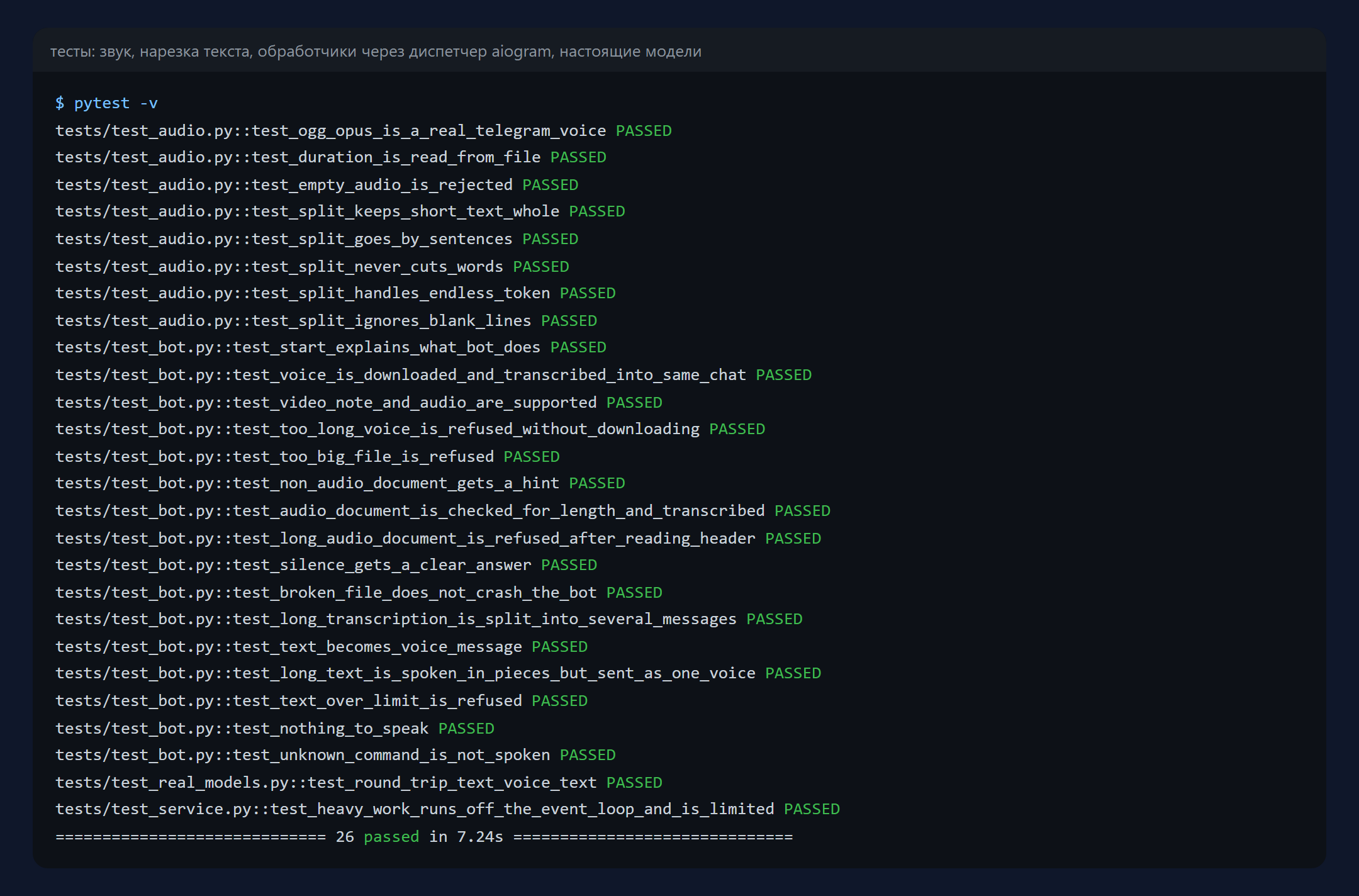Click PASSED next to test_duration_is_read_from_file

click(578, 157)
